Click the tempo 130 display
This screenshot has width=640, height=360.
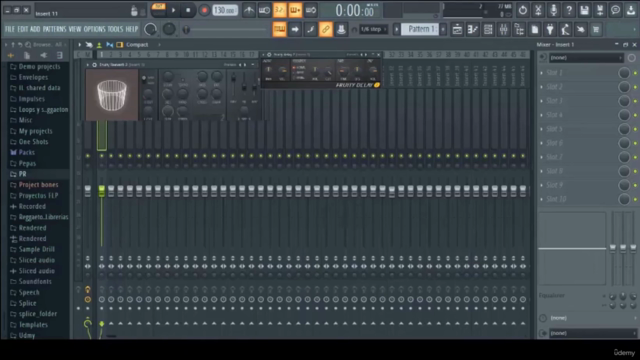click(x=225, y=10)
